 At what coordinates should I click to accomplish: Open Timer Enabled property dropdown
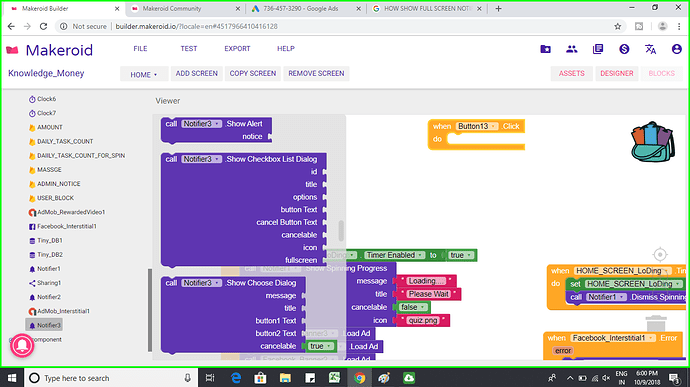tap(395, 255)
